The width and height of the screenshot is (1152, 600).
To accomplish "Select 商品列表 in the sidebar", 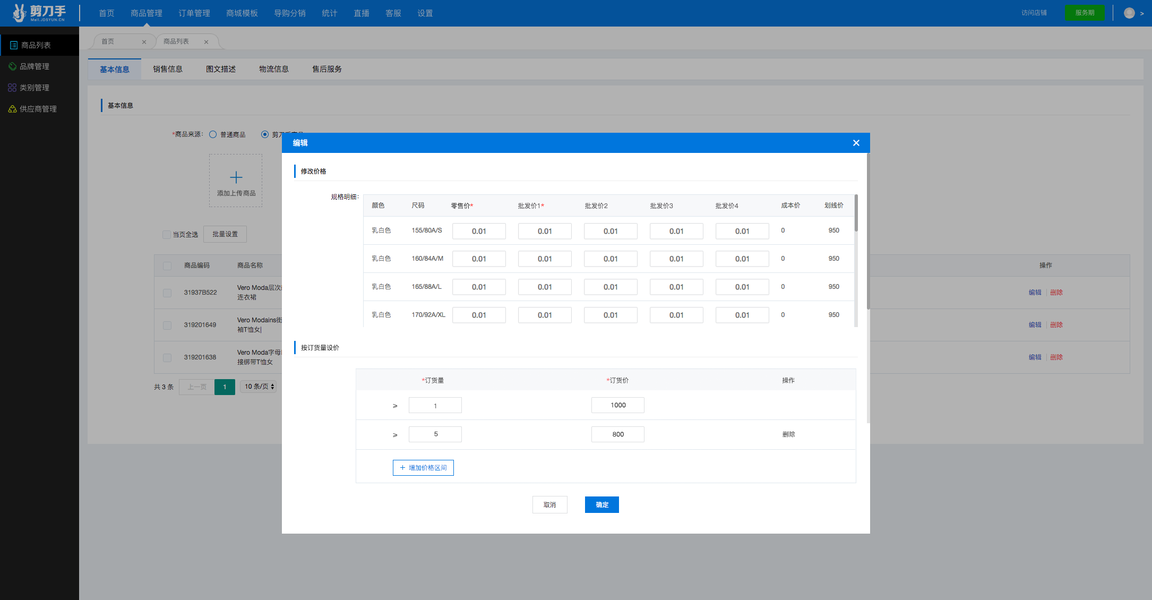I will (x=40, y=46).
